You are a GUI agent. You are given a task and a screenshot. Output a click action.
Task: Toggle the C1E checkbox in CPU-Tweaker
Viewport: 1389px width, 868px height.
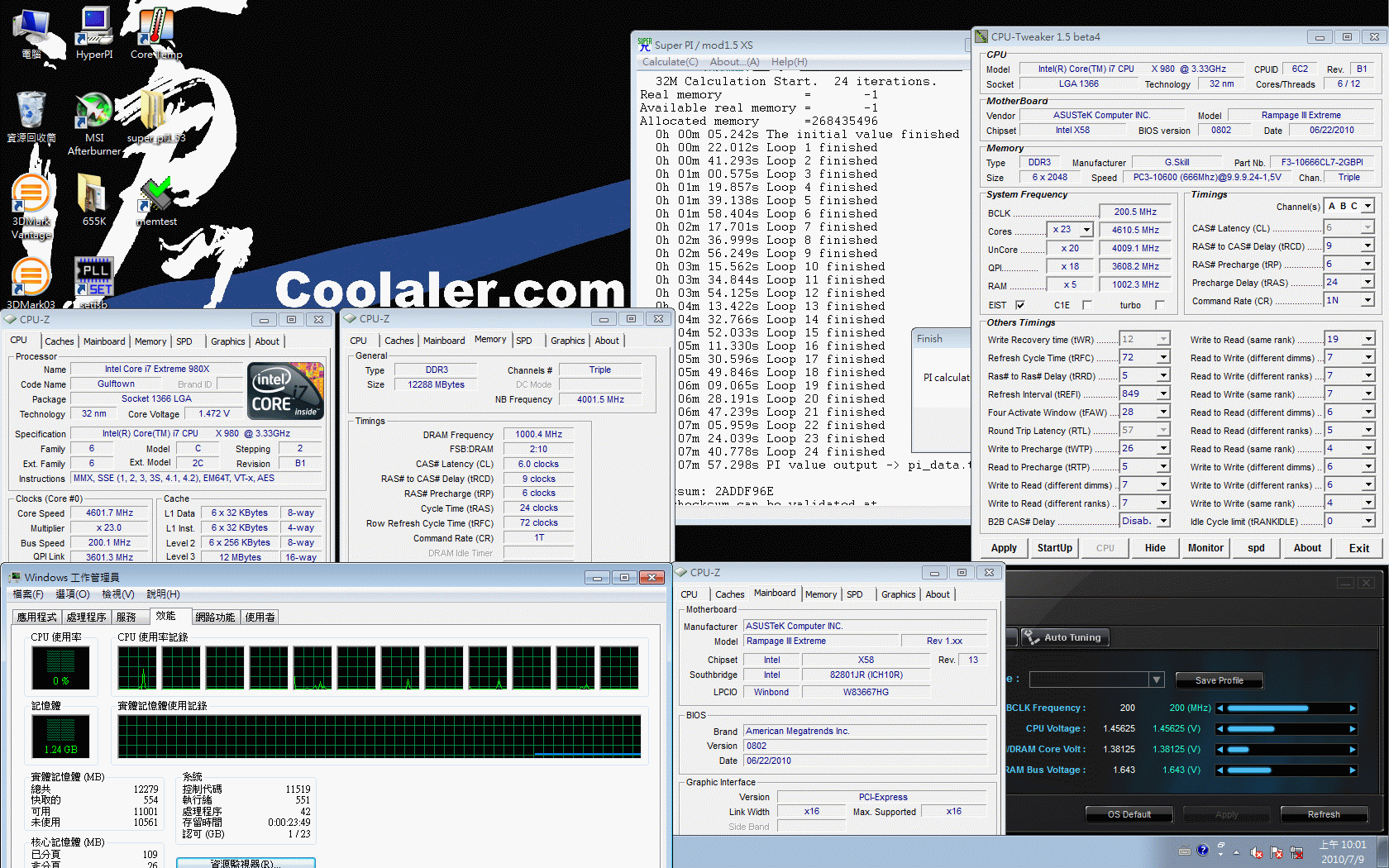coord(1086,305)
